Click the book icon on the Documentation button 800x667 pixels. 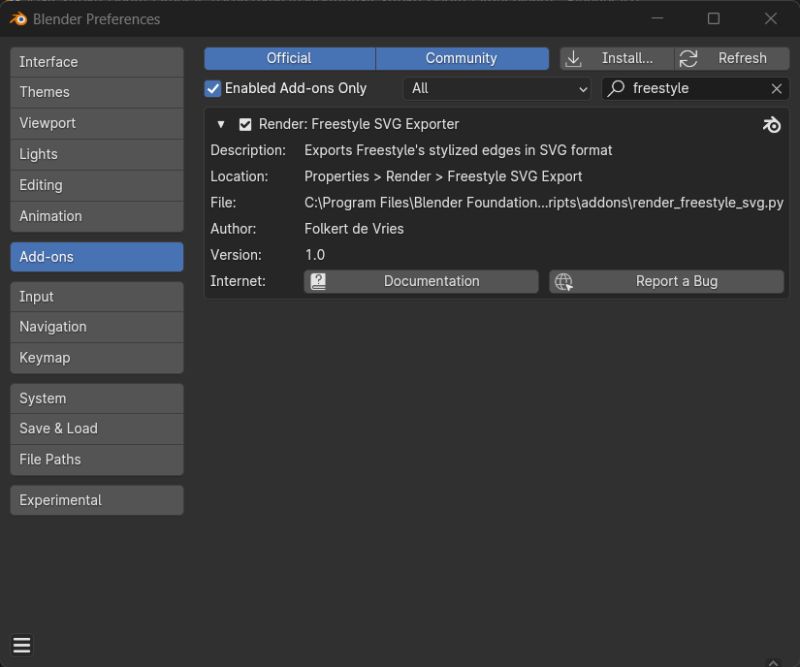click(319, 281)
